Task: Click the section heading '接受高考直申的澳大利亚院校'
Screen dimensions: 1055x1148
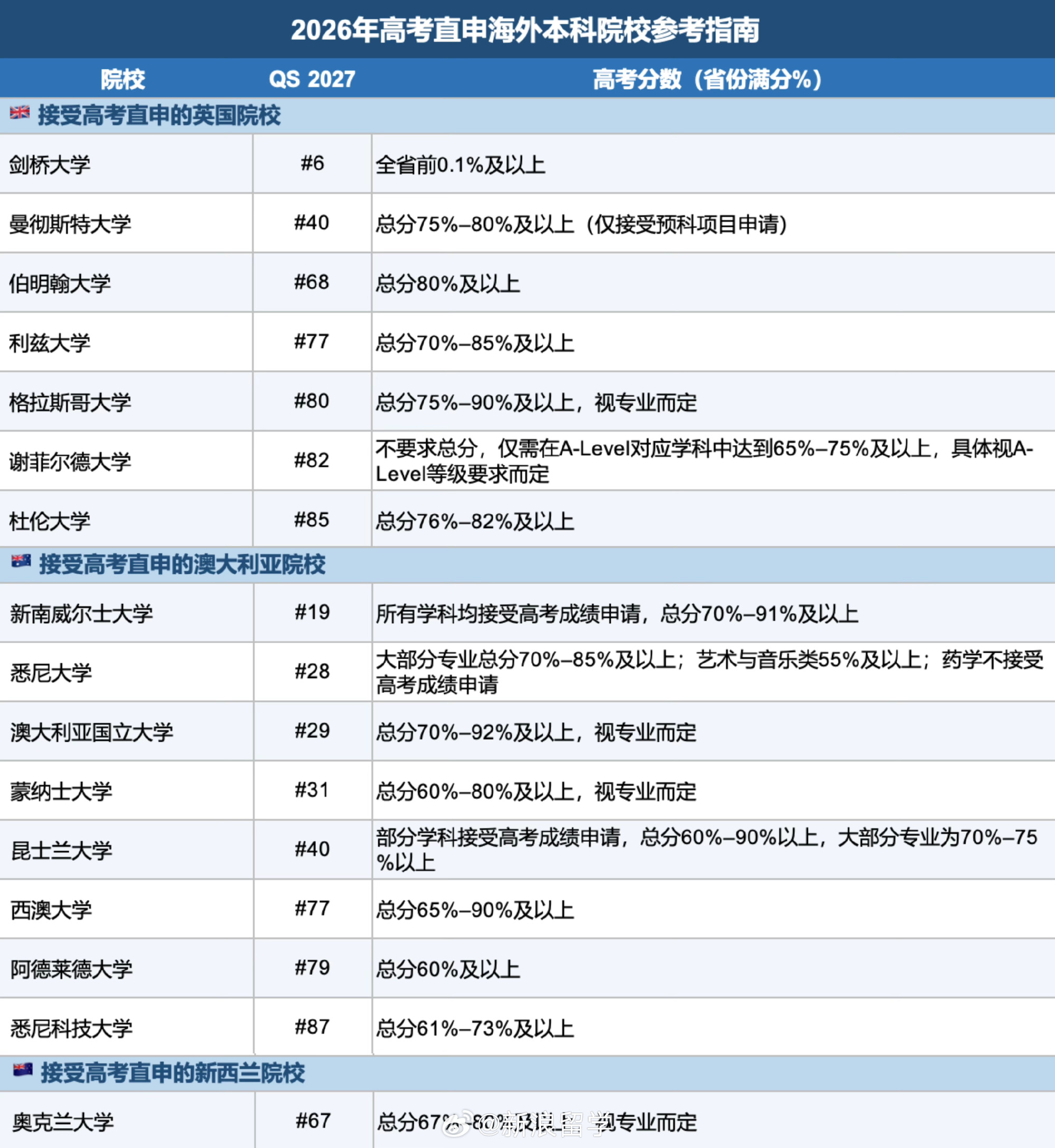Action: pyautogui.click(x=182, y=564)
